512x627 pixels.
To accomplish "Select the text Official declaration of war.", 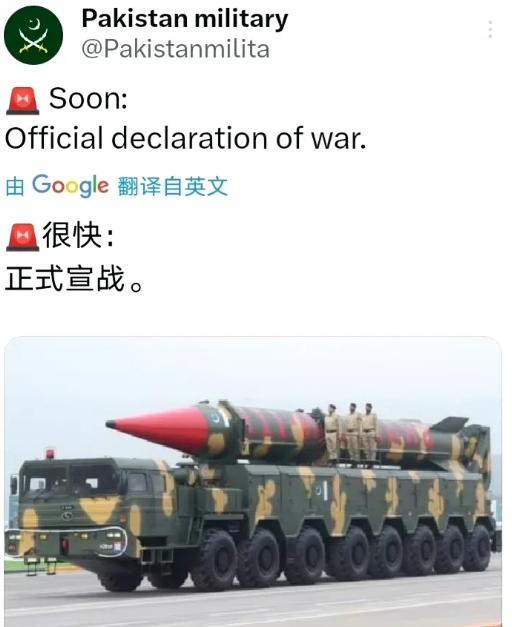I will [185, 138].
